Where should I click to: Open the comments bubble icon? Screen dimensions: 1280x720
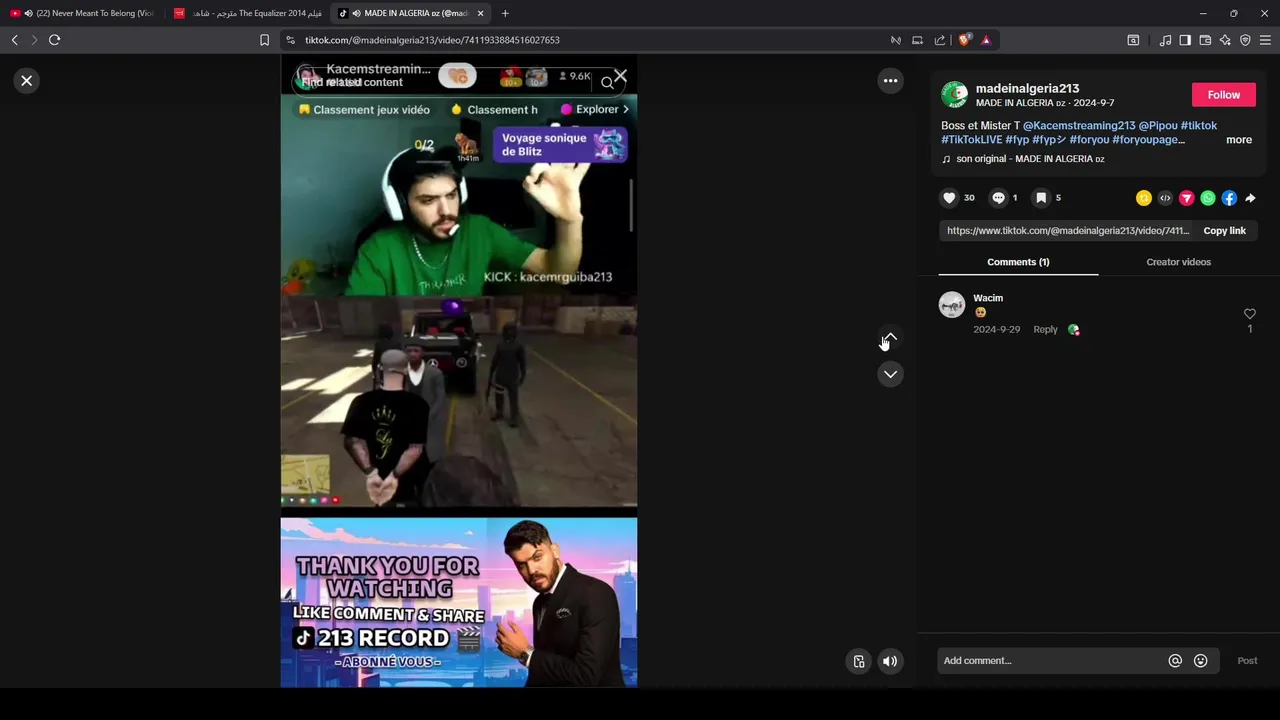click(x=998, y=198)
